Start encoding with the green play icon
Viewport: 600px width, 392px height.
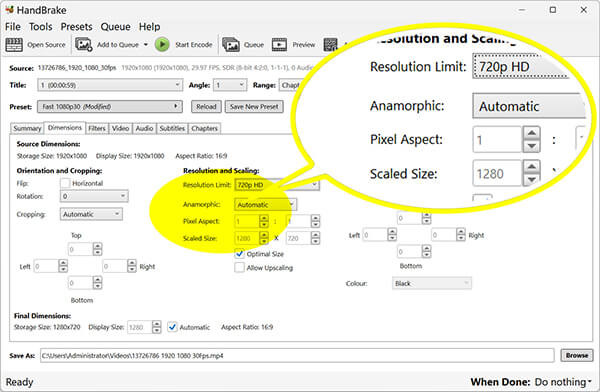point(162,44)
